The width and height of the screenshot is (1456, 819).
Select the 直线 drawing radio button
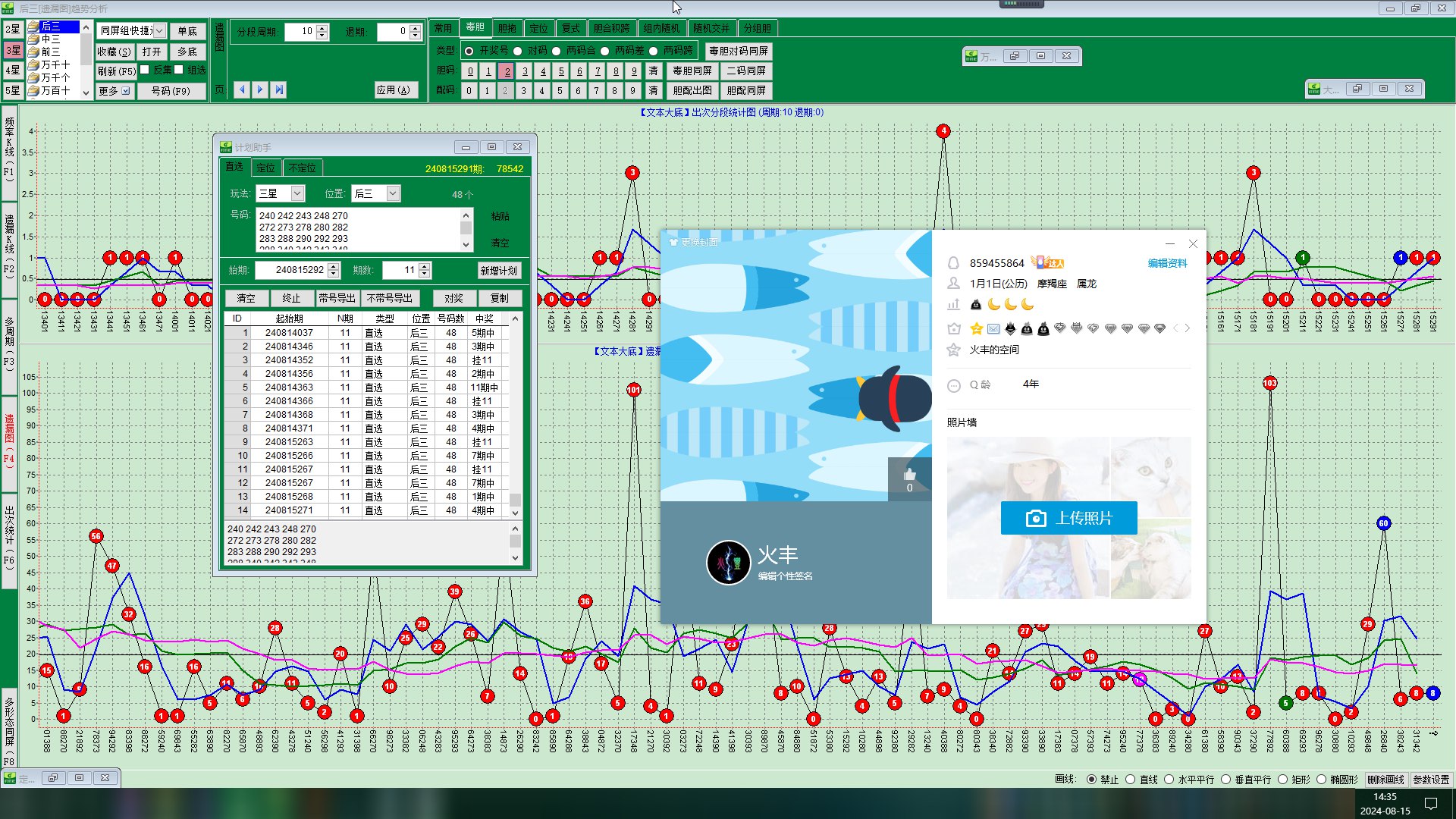(x=1130, y=780)
